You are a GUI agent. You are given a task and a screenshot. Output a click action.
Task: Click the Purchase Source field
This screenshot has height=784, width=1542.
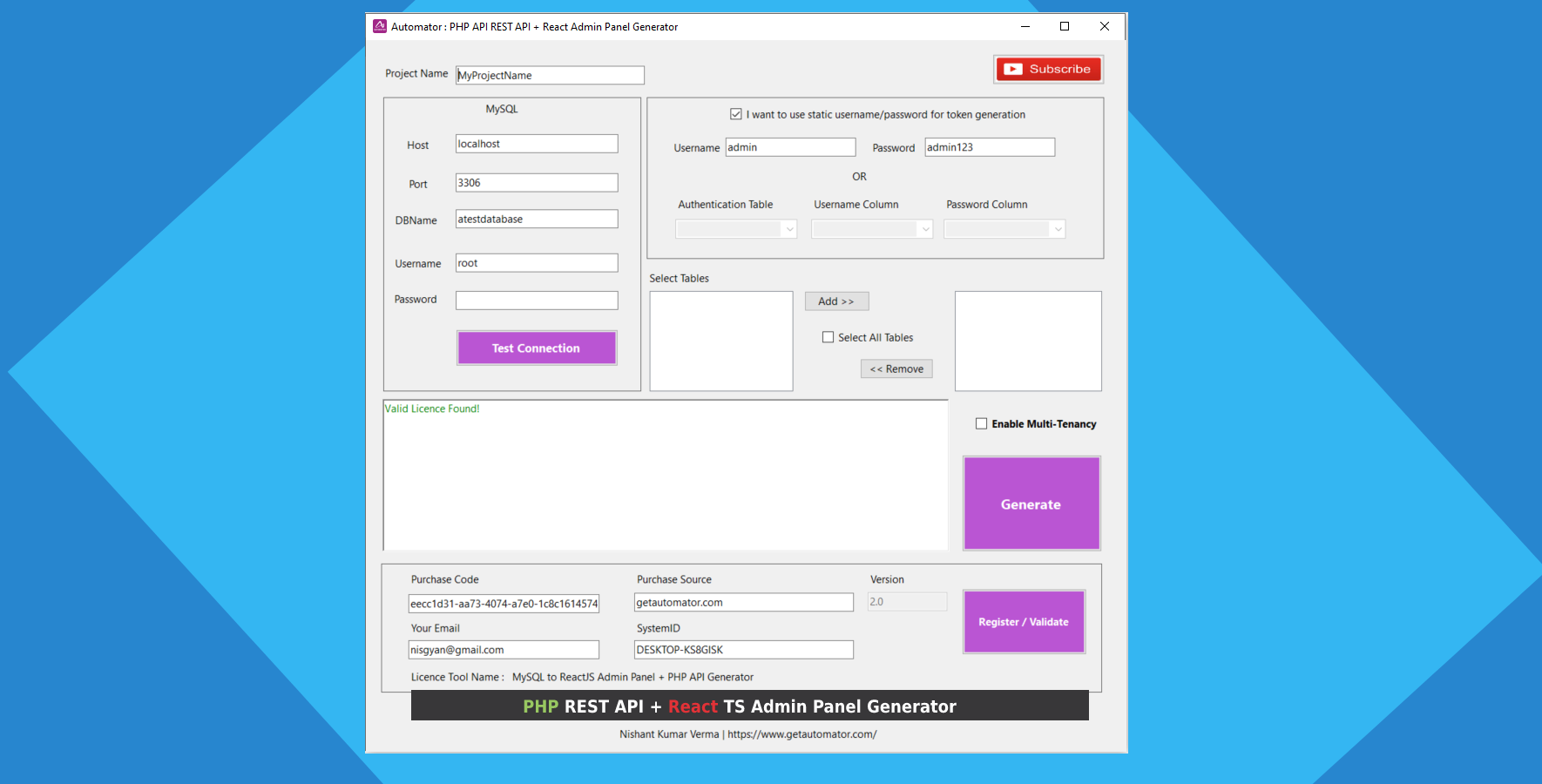click(x=744, y=602)
